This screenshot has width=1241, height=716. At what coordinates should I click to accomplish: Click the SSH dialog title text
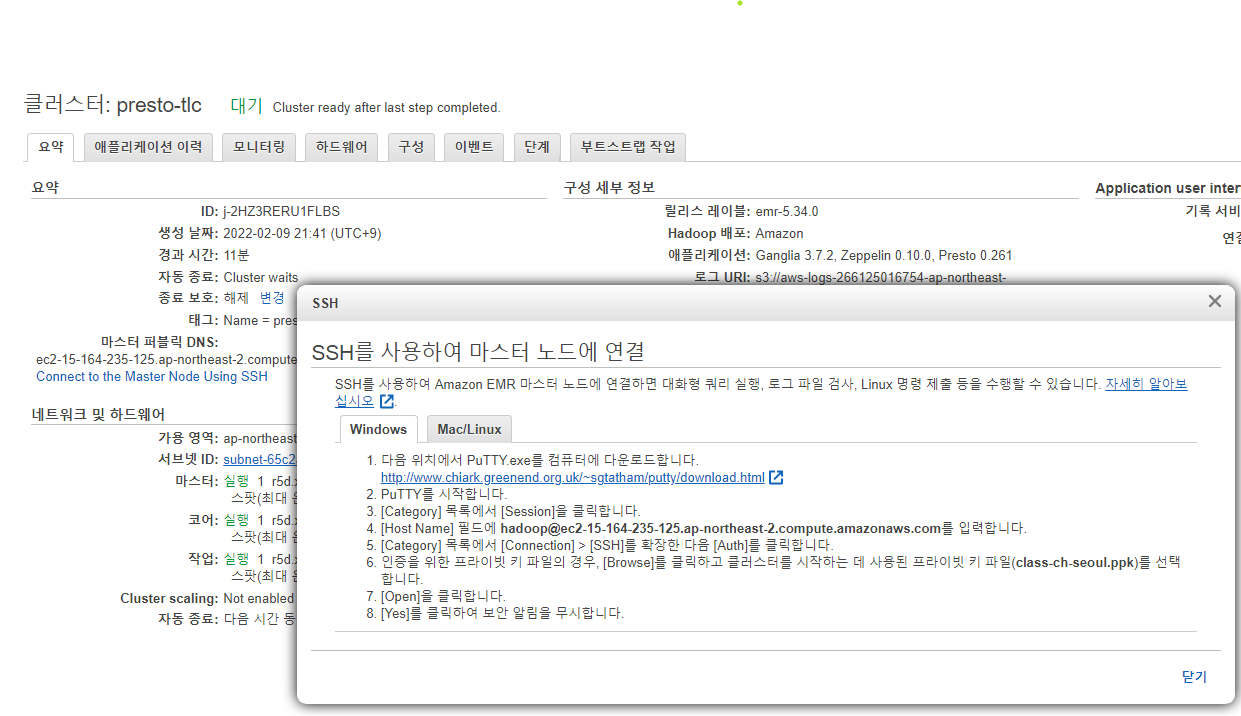point(325,302)
